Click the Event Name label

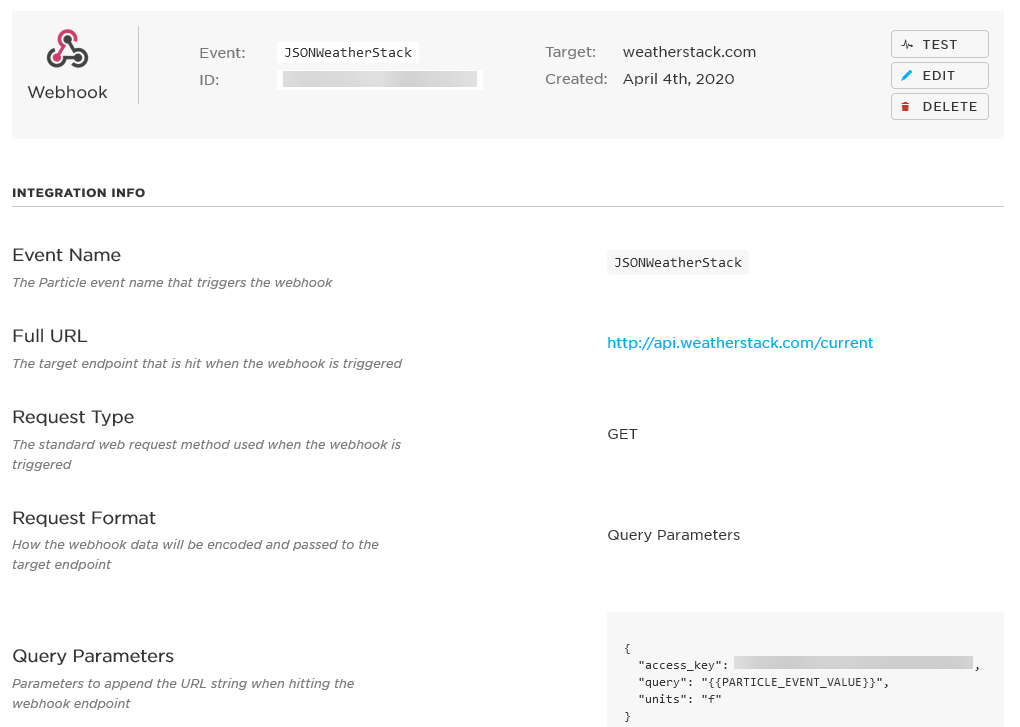pyautogui.click(x=66, y=255)
